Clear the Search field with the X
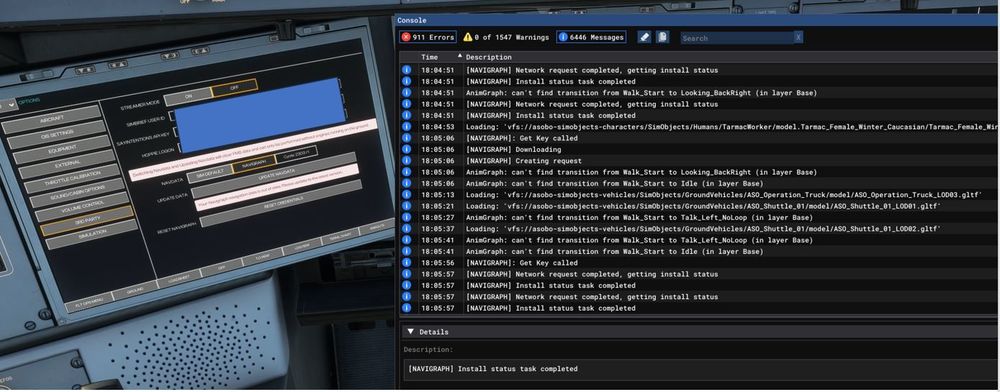 [x=798, y=38]
